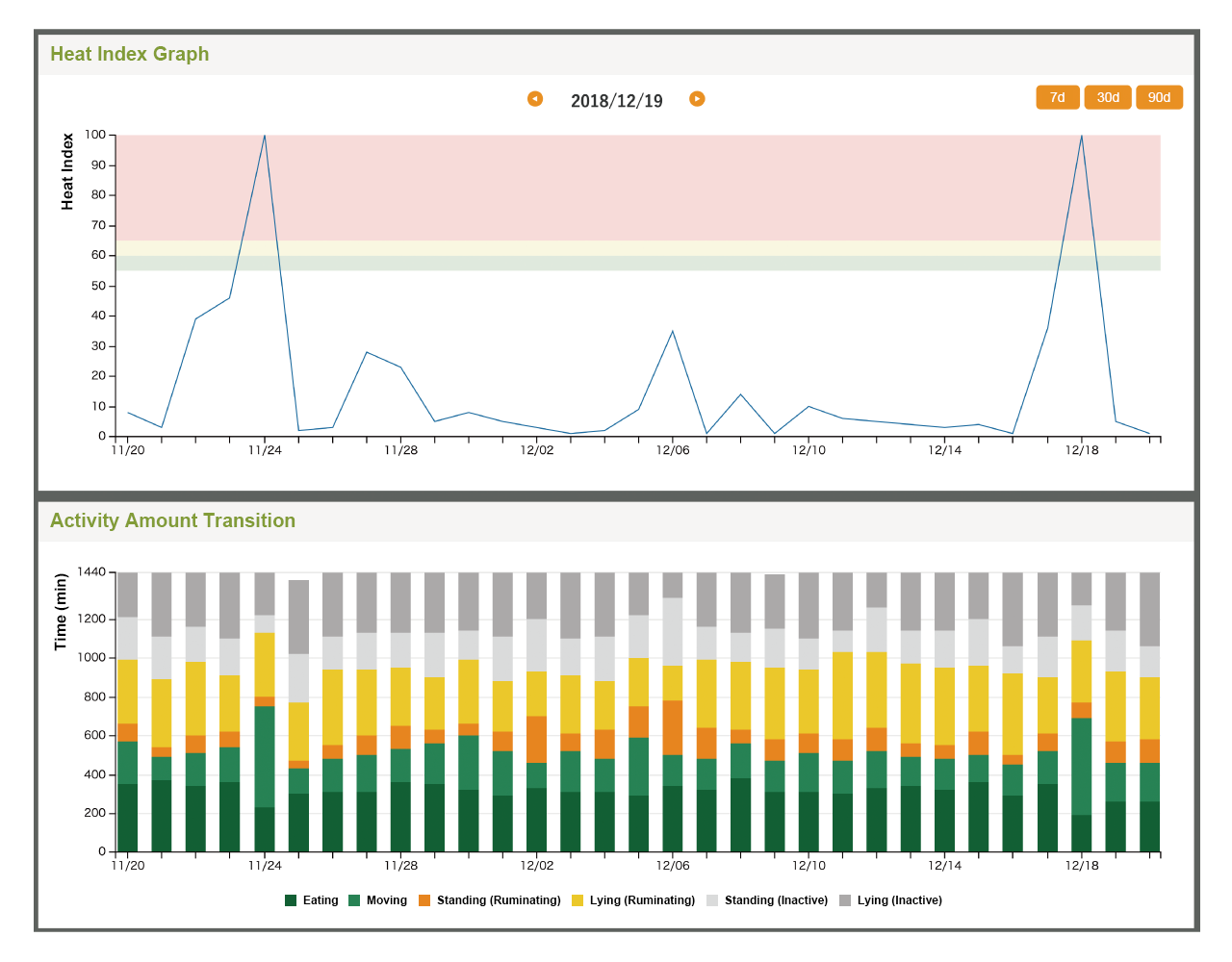Click the Heat Index Graph heading

[129, 54]
